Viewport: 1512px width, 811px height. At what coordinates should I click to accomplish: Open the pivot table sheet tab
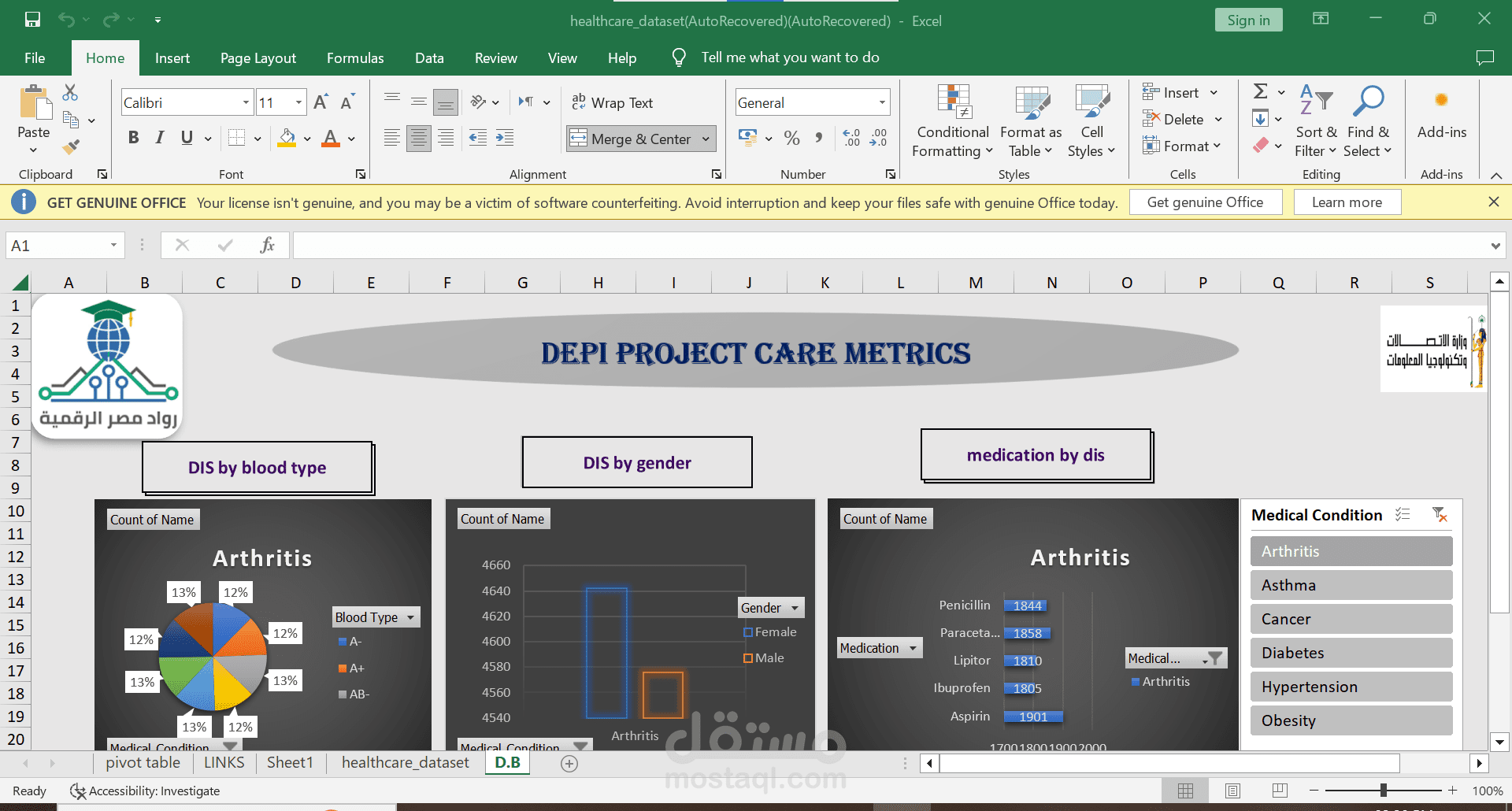tap(143, 762)
